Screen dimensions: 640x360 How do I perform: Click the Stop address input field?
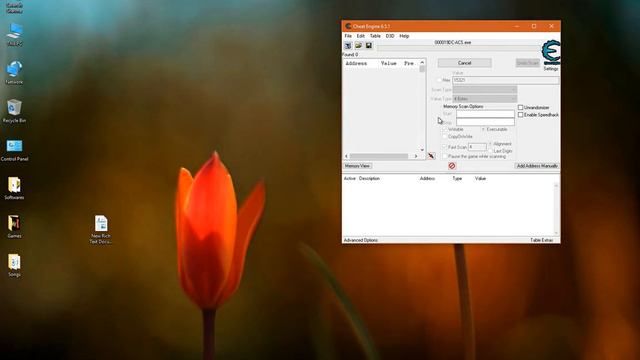tap(485, 122)
